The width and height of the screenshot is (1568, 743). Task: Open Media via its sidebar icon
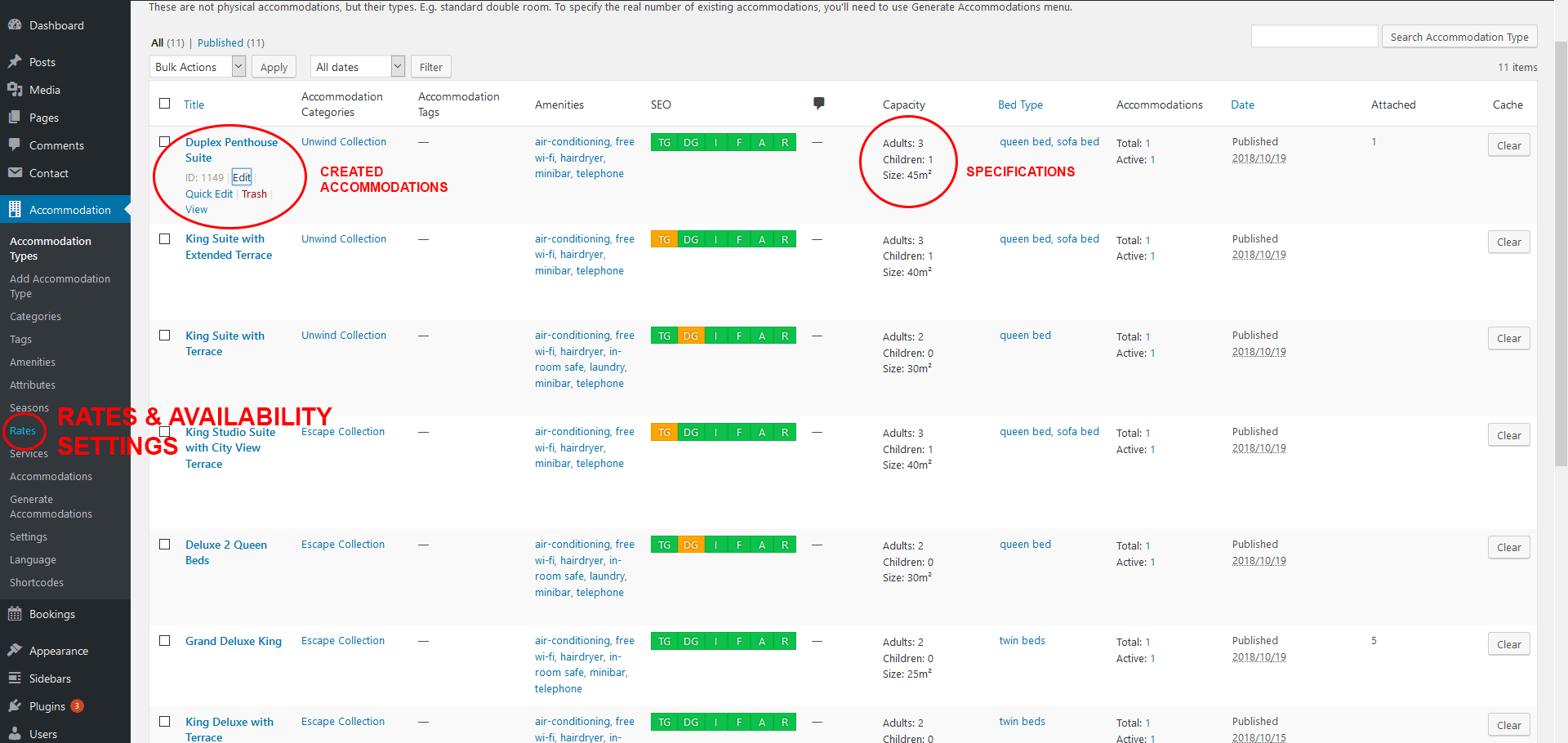(x=15, y=90)
